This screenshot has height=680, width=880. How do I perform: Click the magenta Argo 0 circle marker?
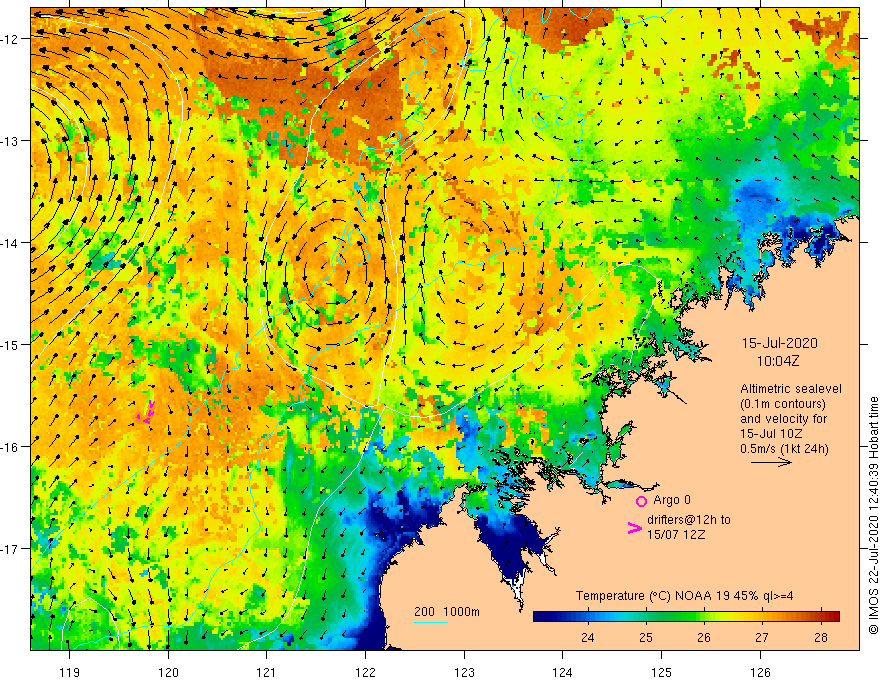click(x=641, y=501)
